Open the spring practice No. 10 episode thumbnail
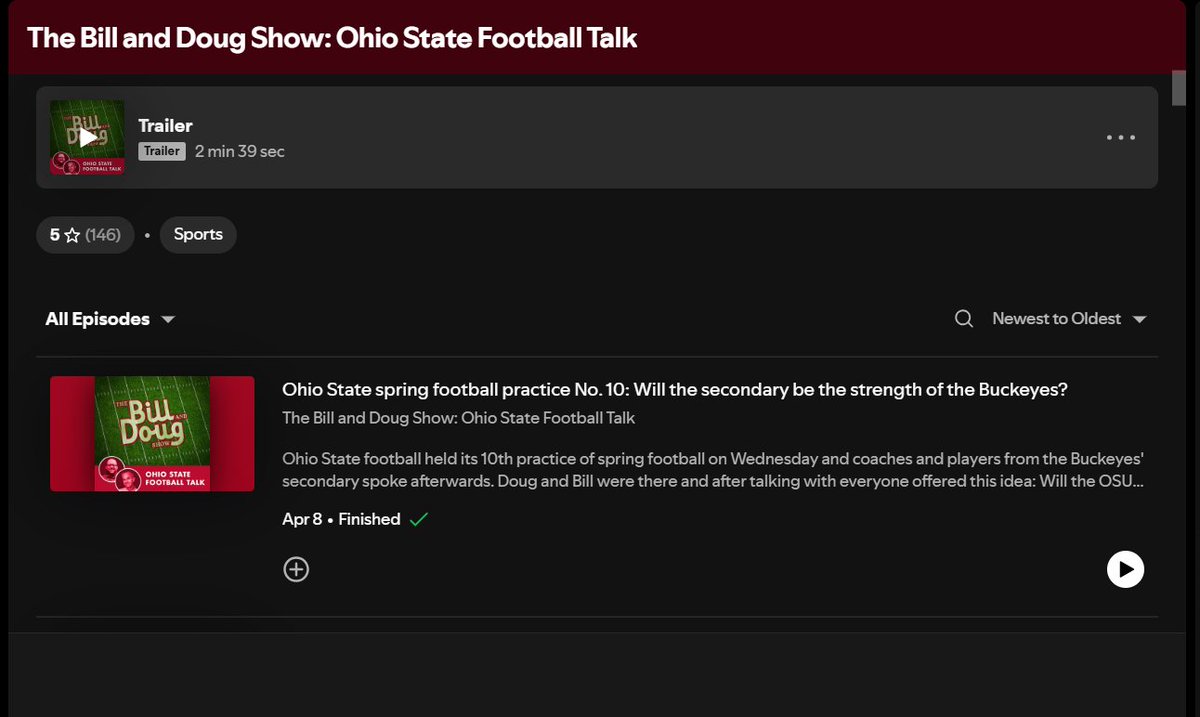The image size is (1200, 717). [x=152, y=434]
